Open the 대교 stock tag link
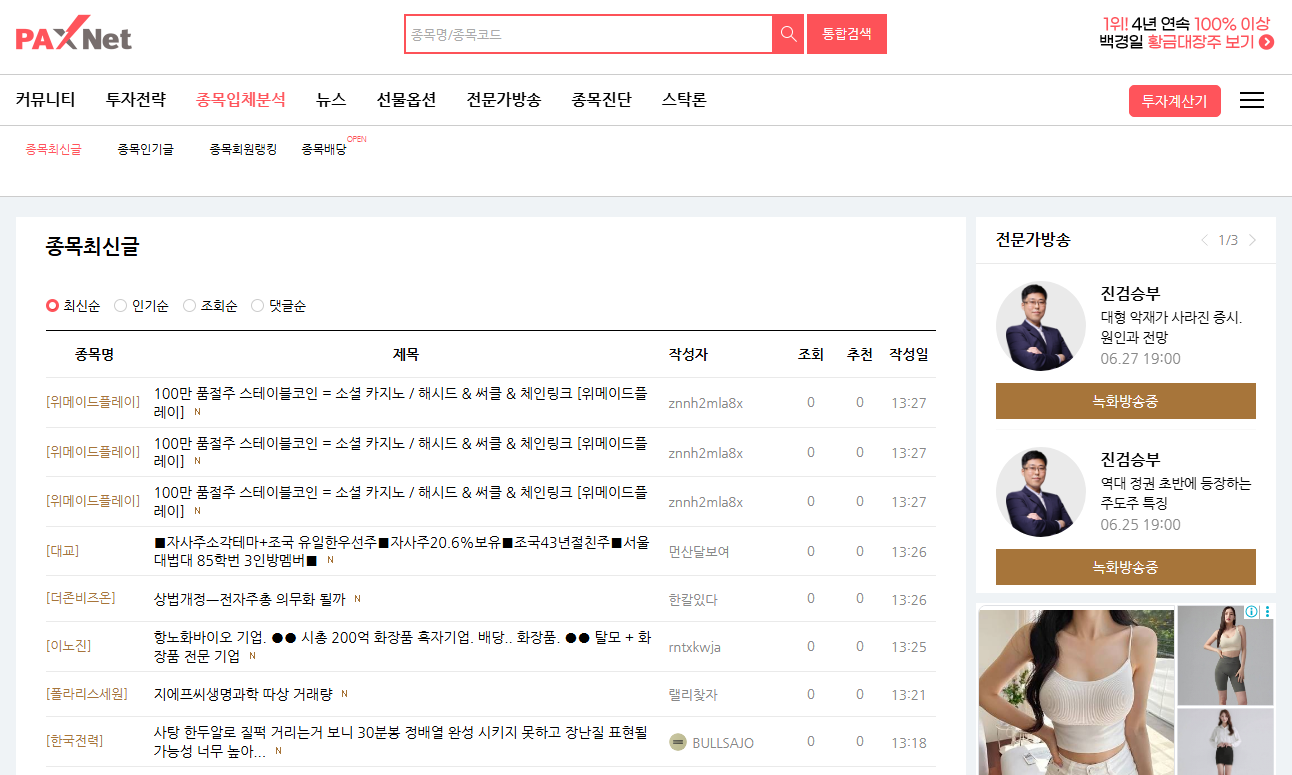Screen dimensions: 1292x775 tap(62, 551)
